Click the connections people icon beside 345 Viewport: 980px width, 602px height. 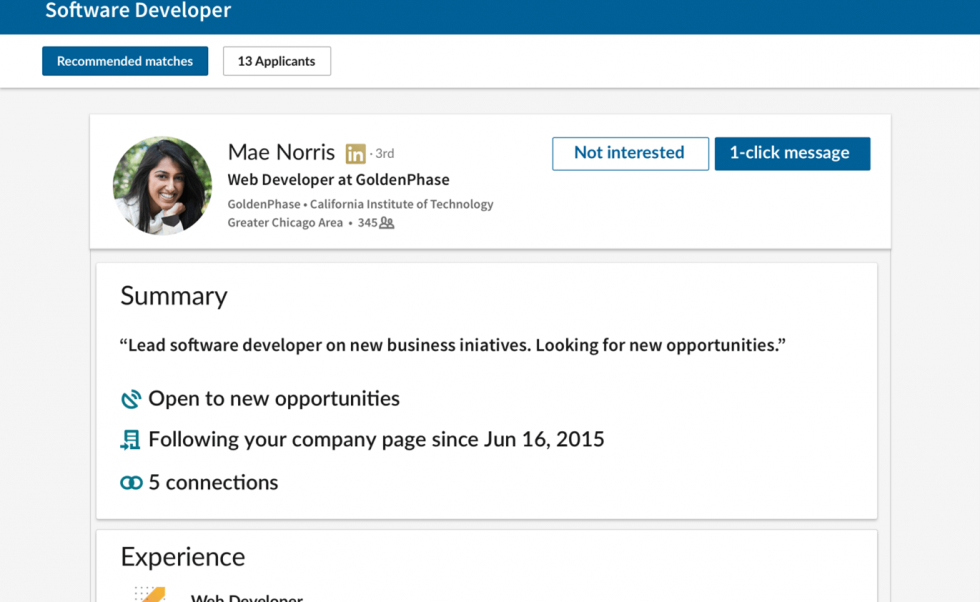click(x=386, y=223)
